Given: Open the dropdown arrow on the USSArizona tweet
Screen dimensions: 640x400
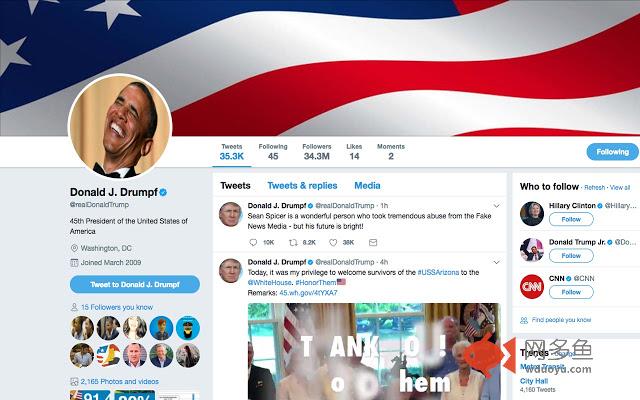Looking at the screenshot, I should pos(496,262).
